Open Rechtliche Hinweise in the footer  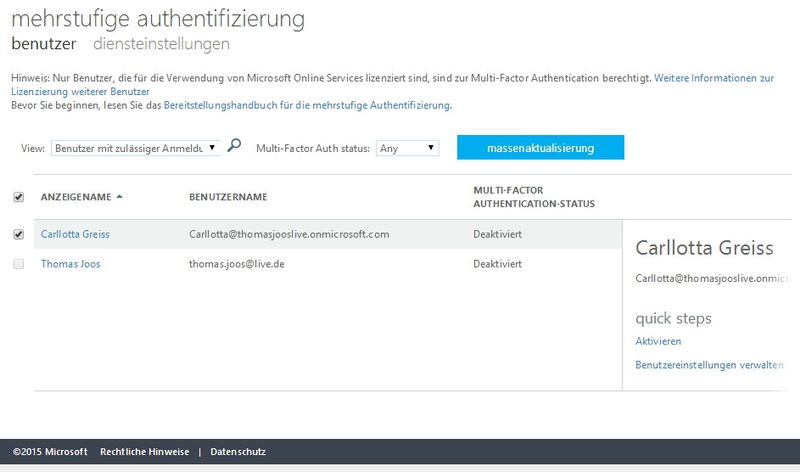click(142, 452)
